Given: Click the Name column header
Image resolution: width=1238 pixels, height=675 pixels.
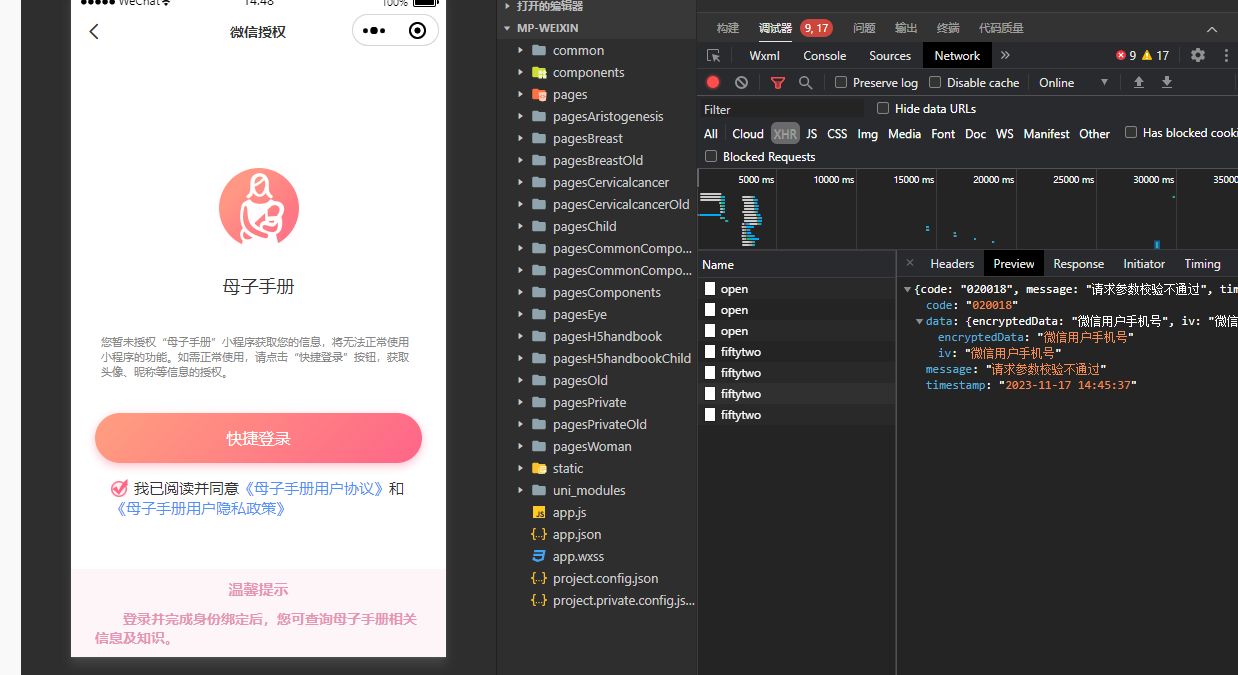Looking at the screenshot, I should [x=796, y=265].
